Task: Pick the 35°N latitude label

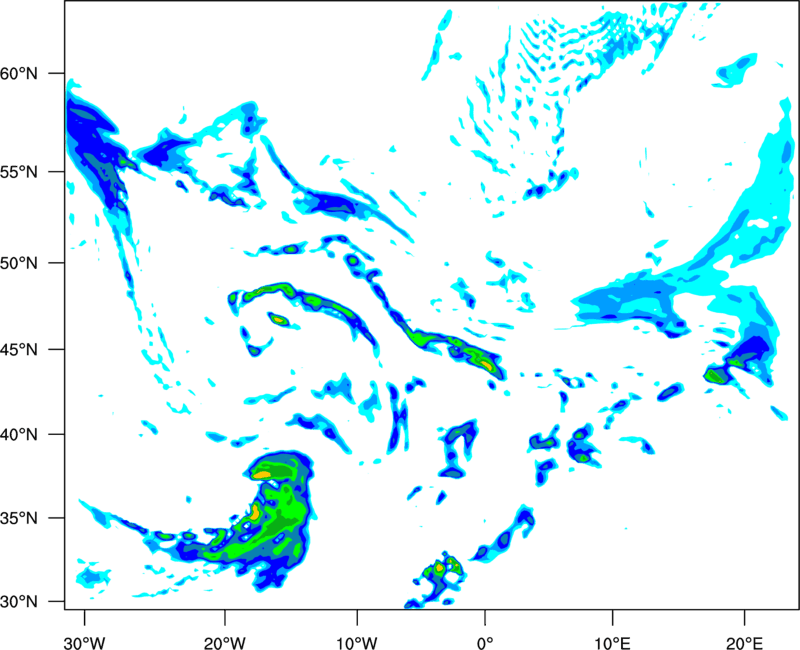Action: [19, 518]
